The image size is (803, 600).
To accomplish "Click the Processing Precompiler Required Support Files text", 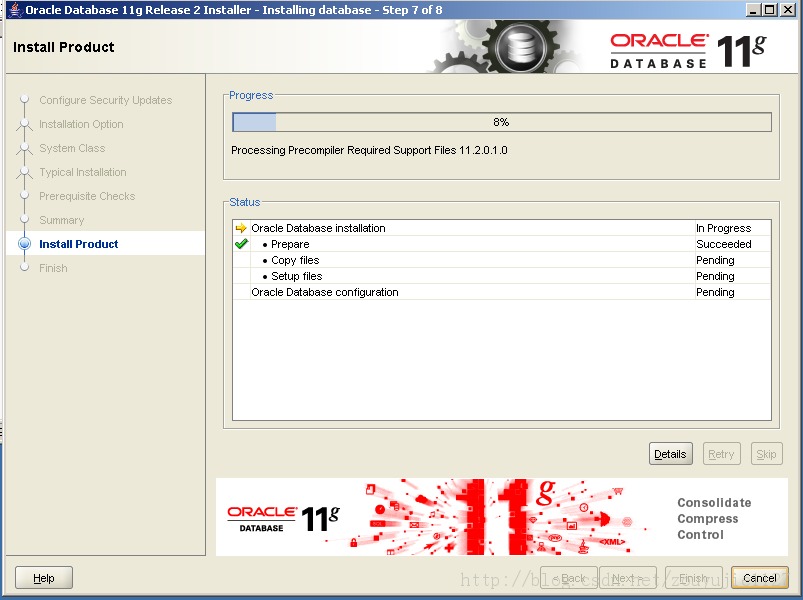I will pos(369,150).
